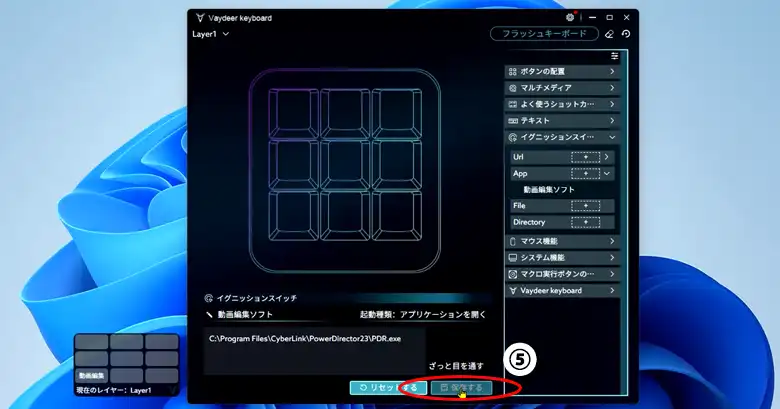Click the ボタンの配置 grid icon
The width and height of the screenshot is (780, 409).
[513, 72]
